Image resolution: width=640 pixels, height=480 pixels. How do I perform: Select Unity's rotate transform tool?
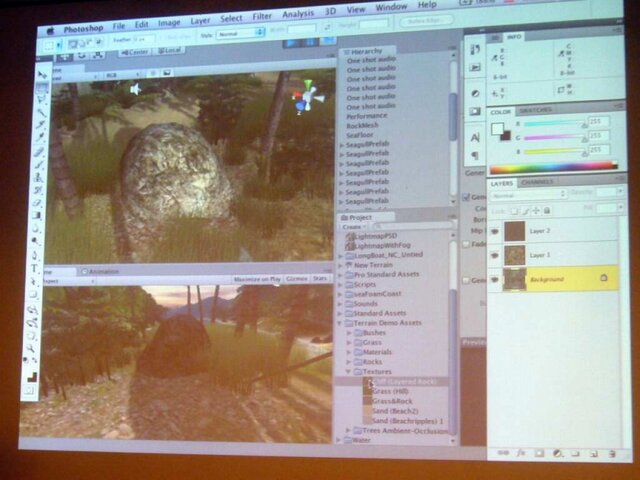(x=82, y=55)
